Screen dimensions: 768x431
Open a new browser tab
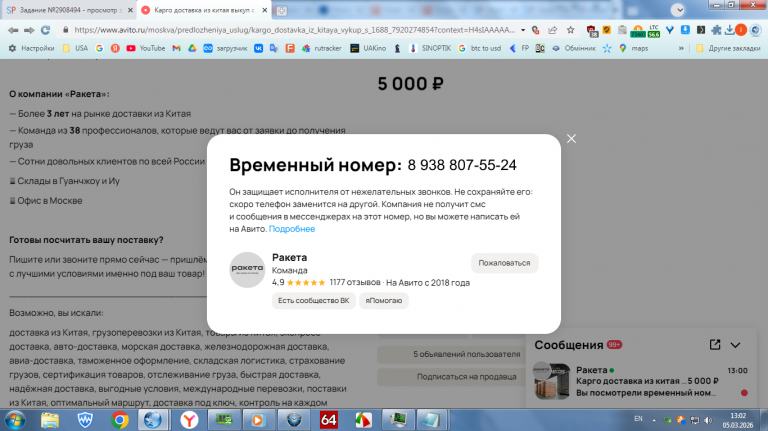[282, 10]
